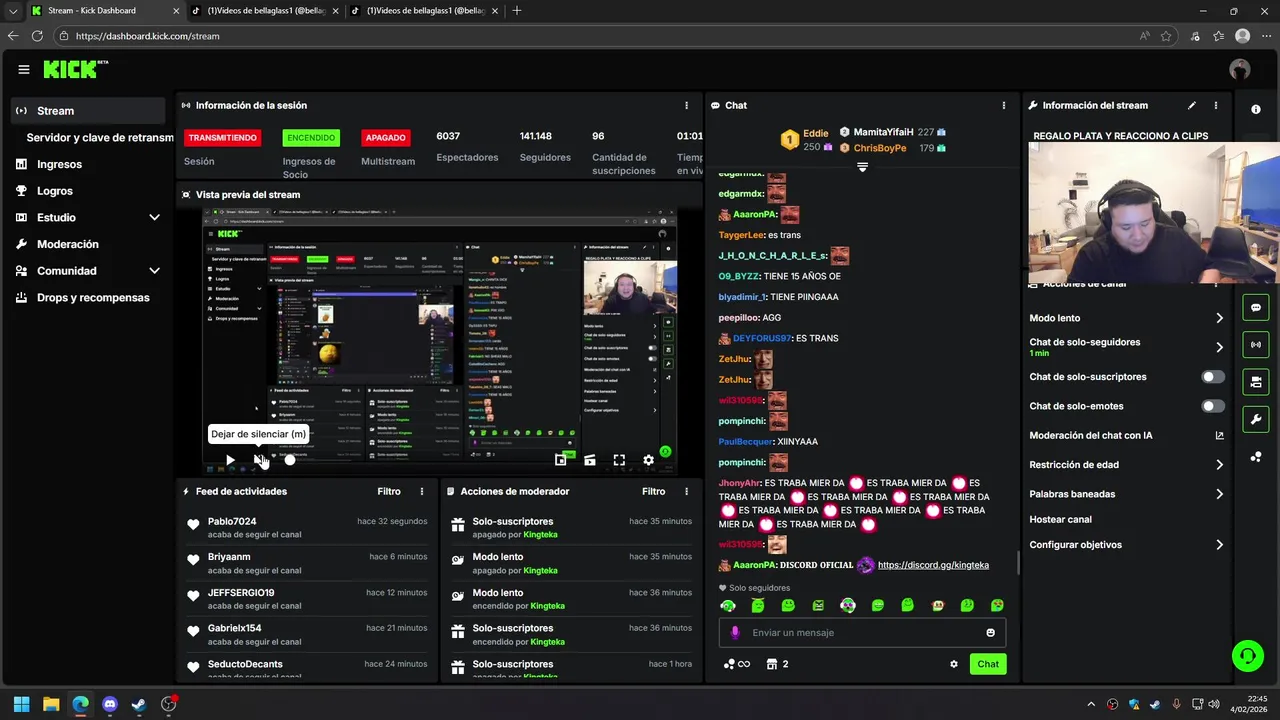This screenshot has width=1280, height=720.
Task: Unmute the stream preview audio
Action: click(259, 460)
